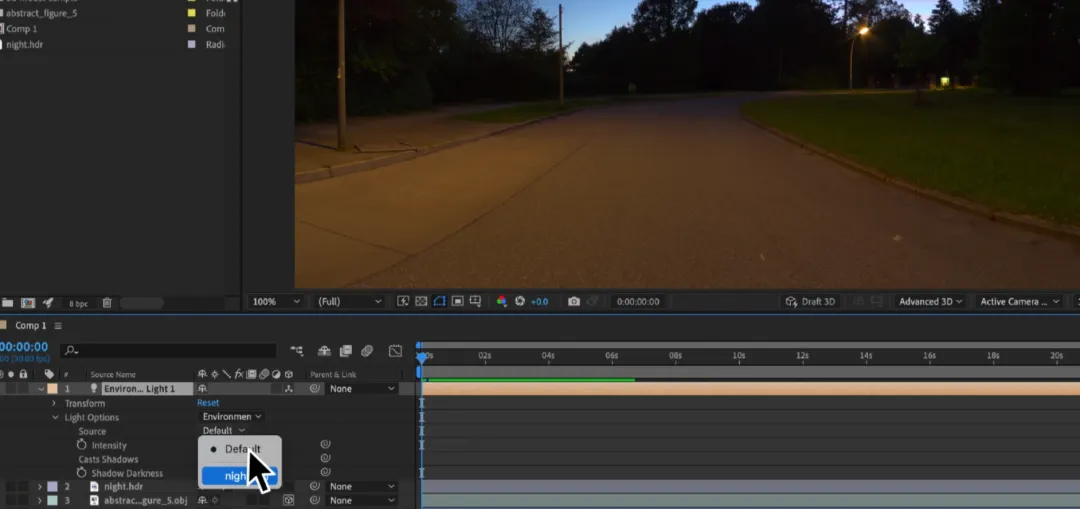
Task: Expand the night.hdr layer
Action: (x=40, y=487)
